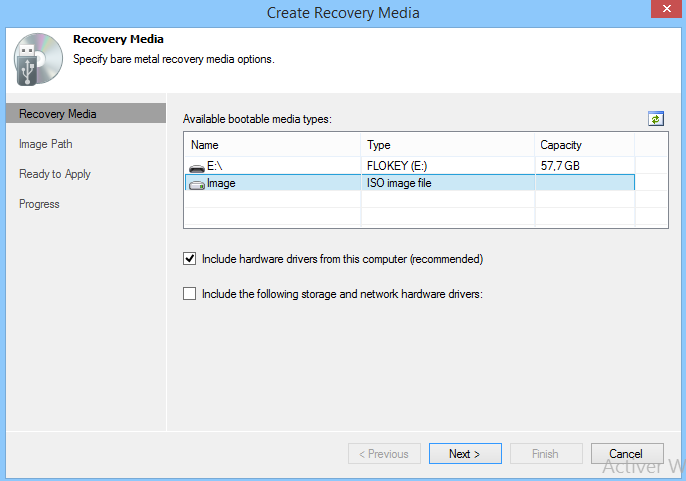Screen dimensions: 686x481
Task: Select the Progress step
Action: pos(39,204)
